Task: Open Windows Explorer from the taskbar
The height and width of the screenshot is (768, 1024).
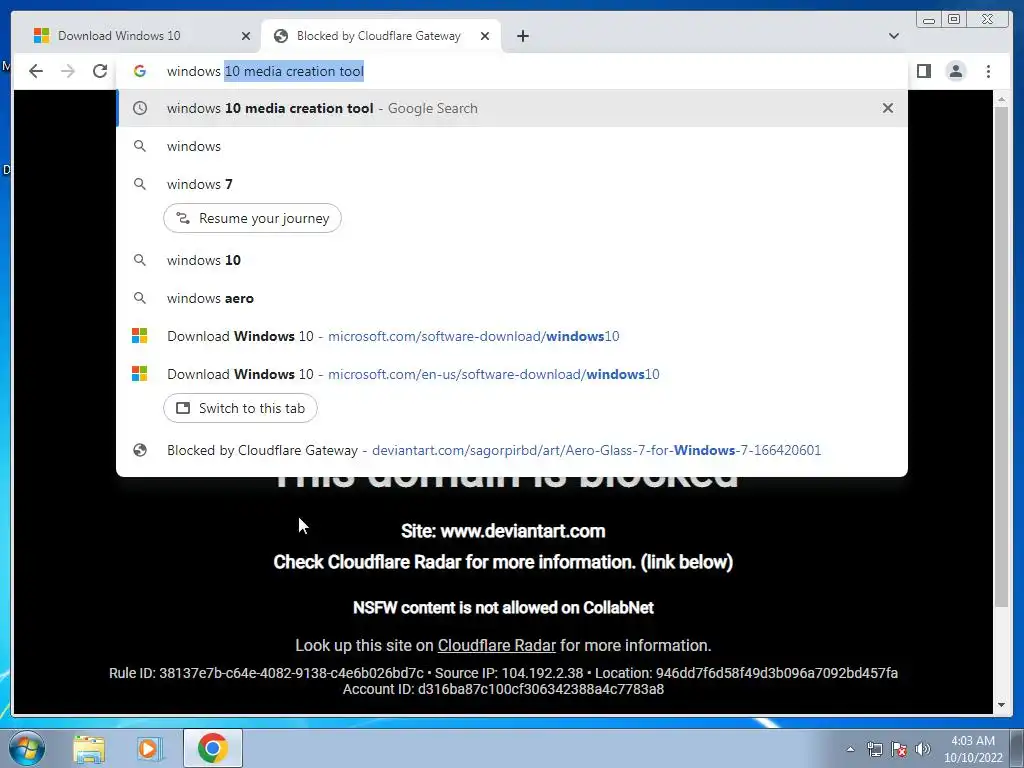Action: pyautogui.click(x=89, y=748)
